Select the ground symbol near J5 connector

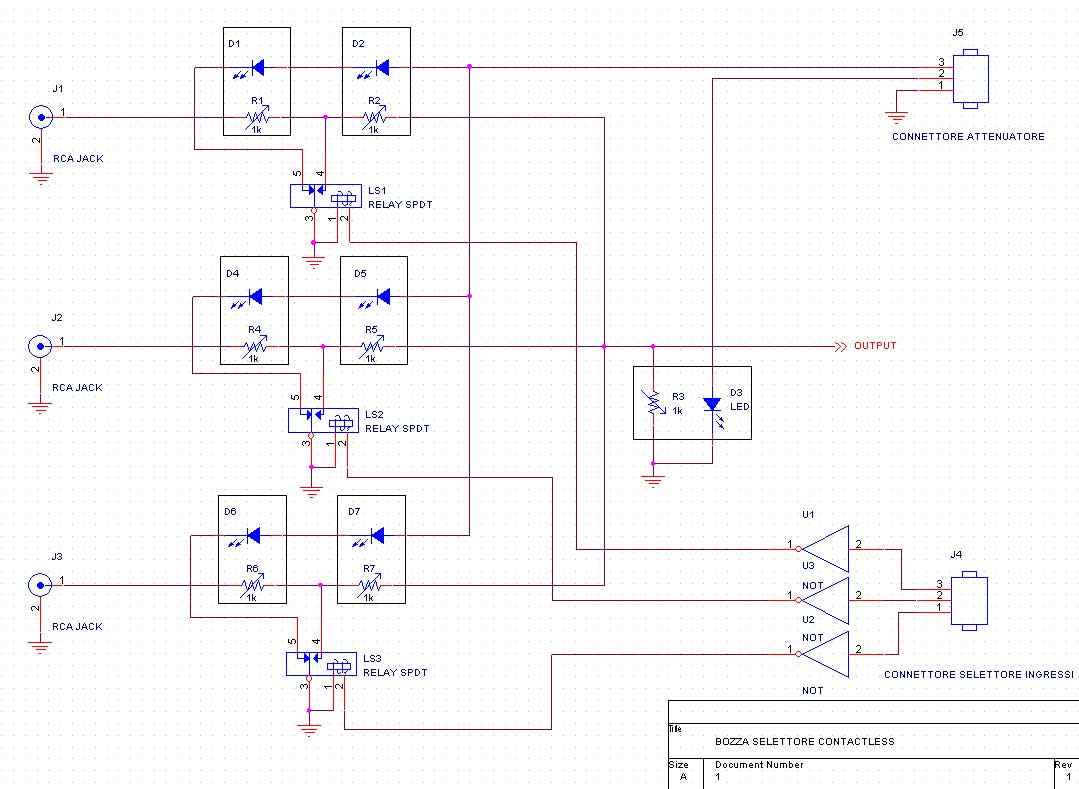[x=896, y=118]
